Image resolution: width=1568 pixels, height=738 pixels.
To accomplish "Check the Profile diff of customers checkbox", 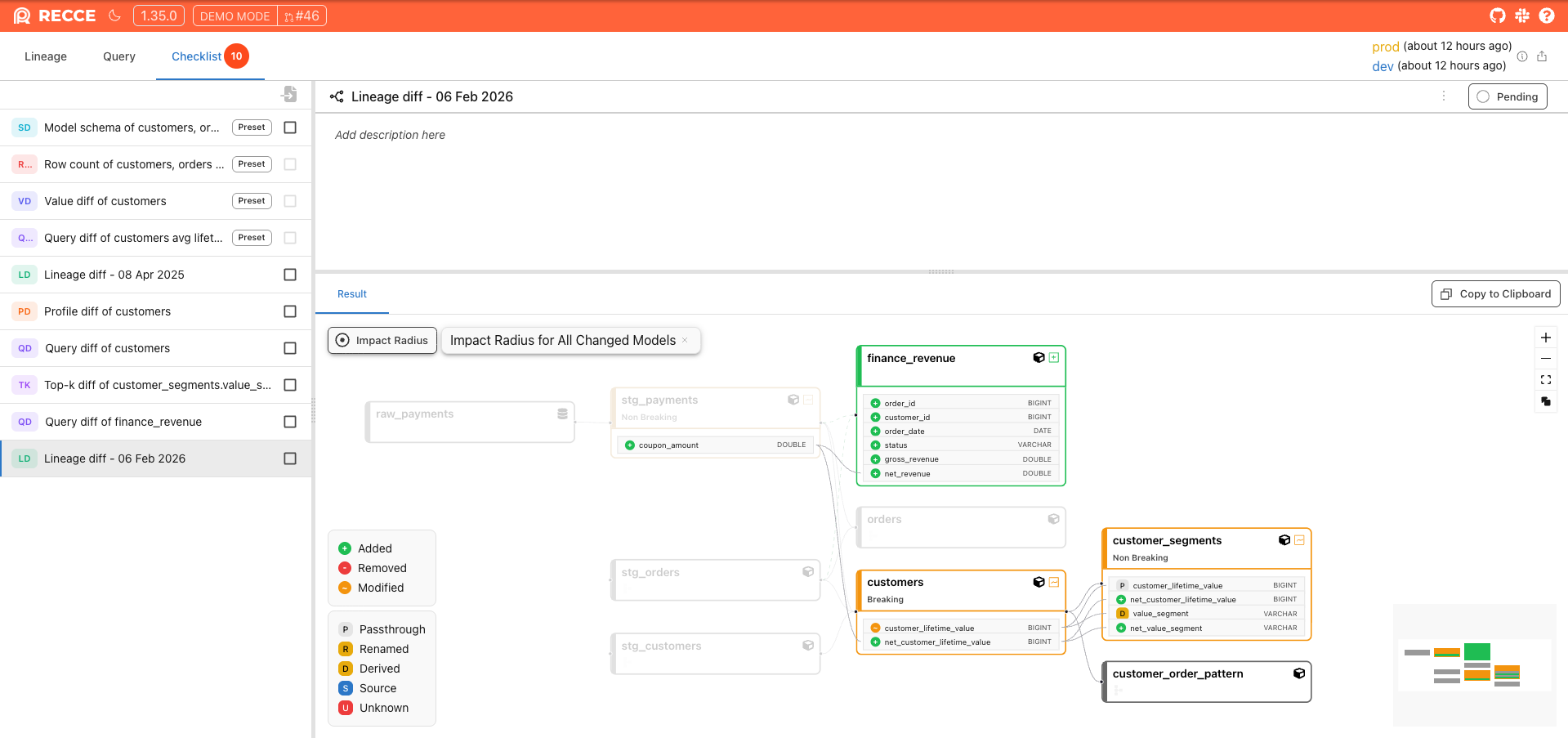I will [x=290, y=311].
